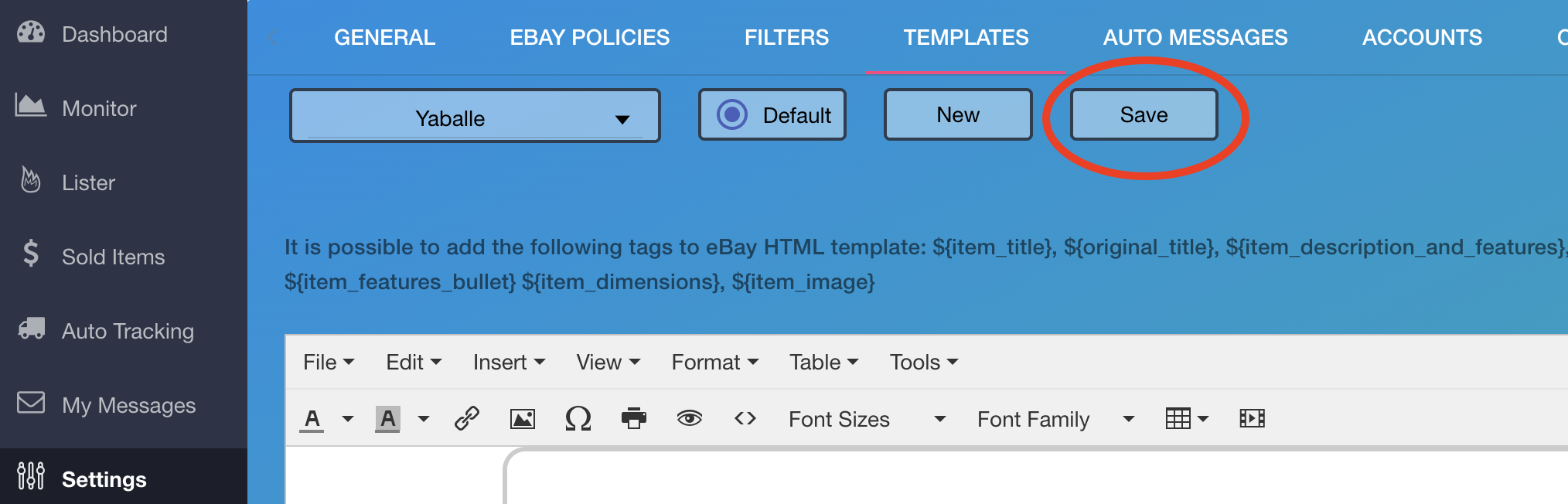Open source code view icon
Image resolution: width=1568 pixels, height=504 pixels.
pos(745,418)
